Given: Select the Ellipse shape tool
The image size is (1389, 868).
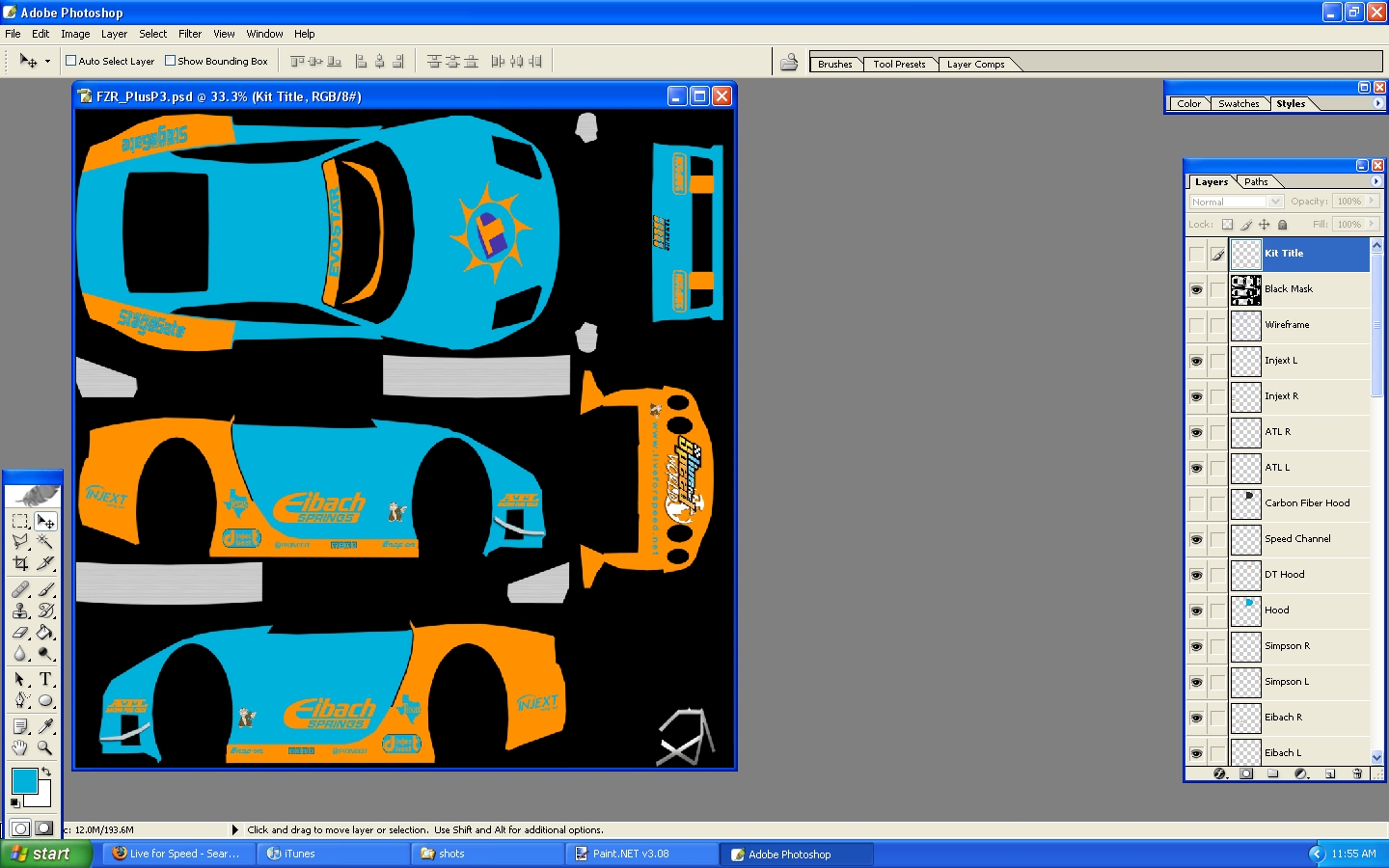Looking at the screenshot, I should point(45,701).
